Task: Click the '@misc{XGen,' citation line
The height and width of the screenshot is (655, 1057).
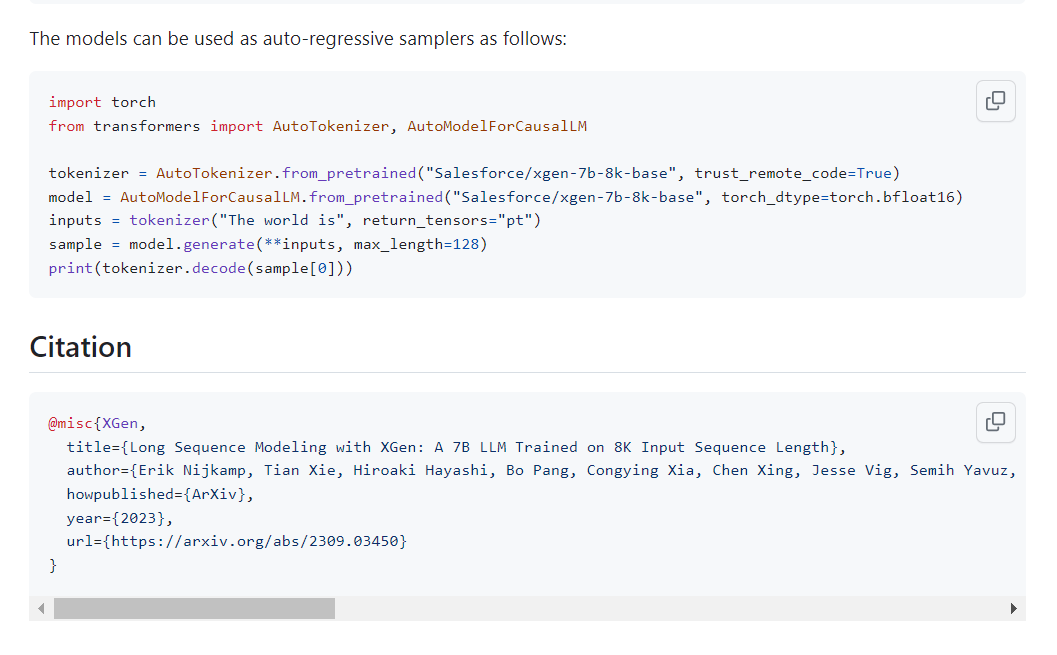Action: (x=97, y=423)
